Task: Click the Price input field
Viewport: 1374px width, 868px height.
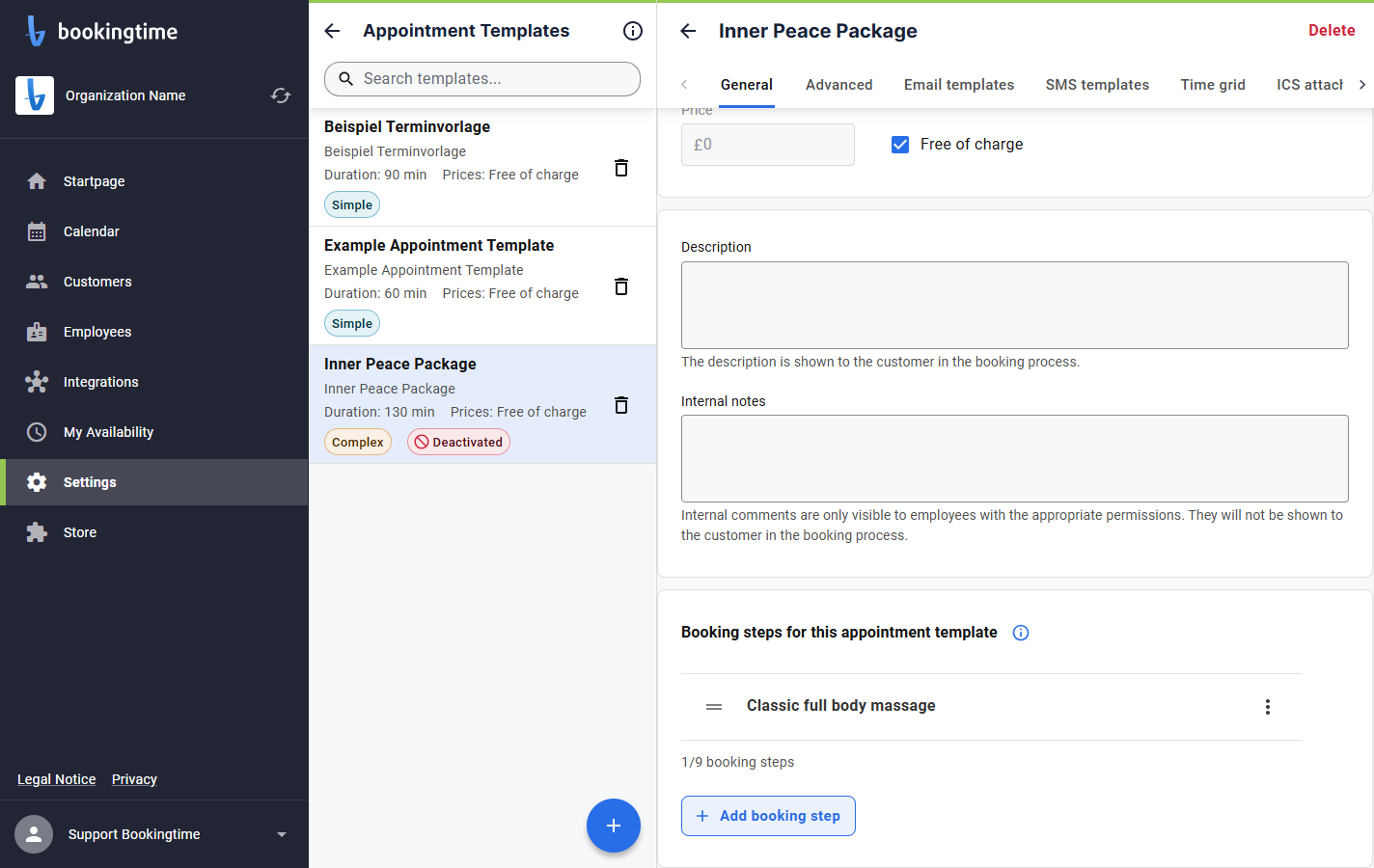Action: [x=768, y=145]
